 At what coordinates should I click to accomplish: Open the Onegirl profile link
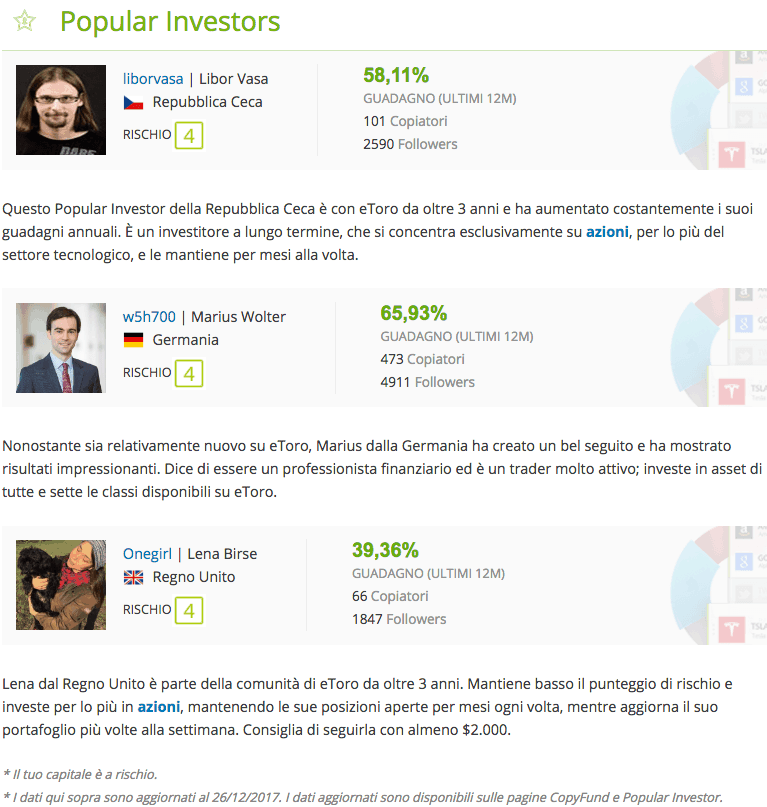coord(147,554)
